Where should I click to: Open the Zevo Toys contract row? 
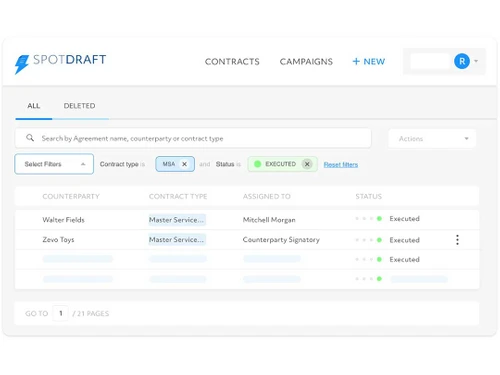pyautogui.click(x=247, y=240)
